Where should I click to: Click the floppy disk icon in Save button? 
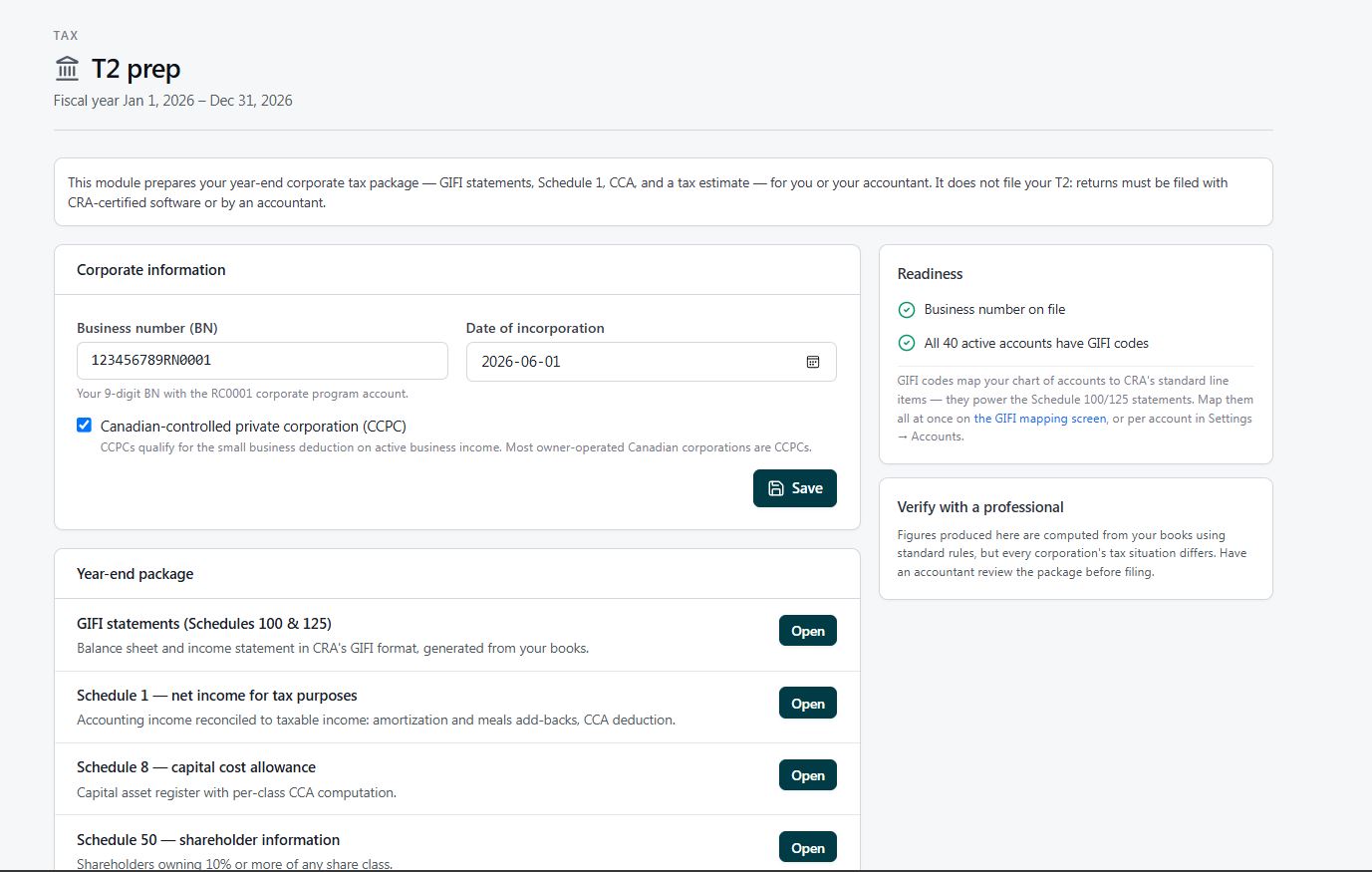coord(776,488)
